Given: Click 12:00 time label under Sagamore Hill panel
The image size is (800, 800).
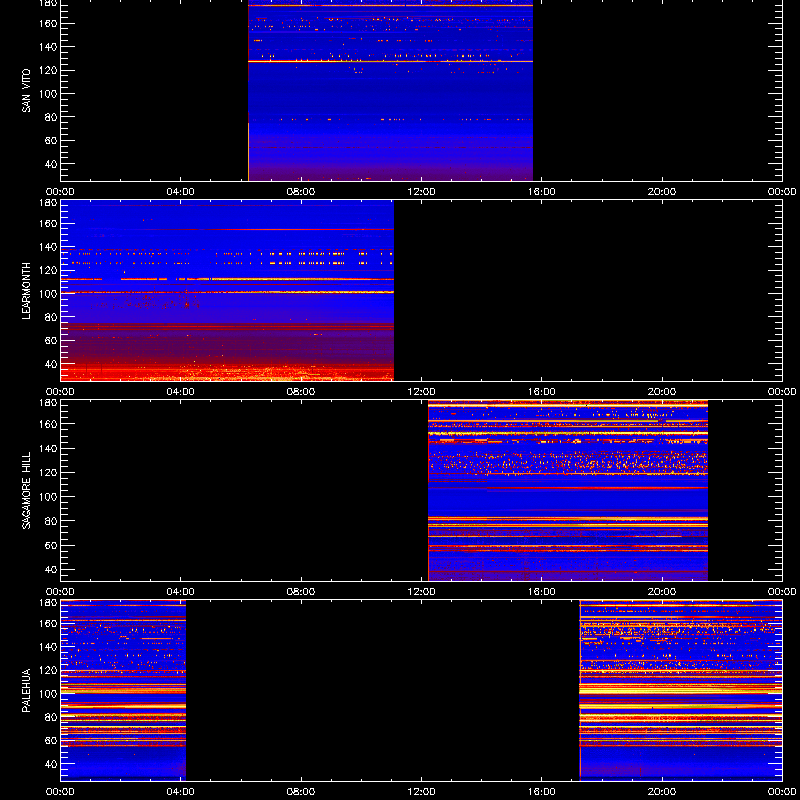Looking at the screenshot, I should tap(421, 592).
